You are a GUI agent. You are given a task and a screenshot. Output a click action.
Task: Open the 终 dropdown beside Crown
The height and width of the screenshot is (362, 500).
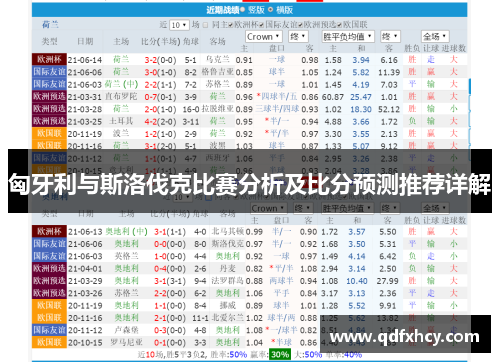(x=298, y=36)
